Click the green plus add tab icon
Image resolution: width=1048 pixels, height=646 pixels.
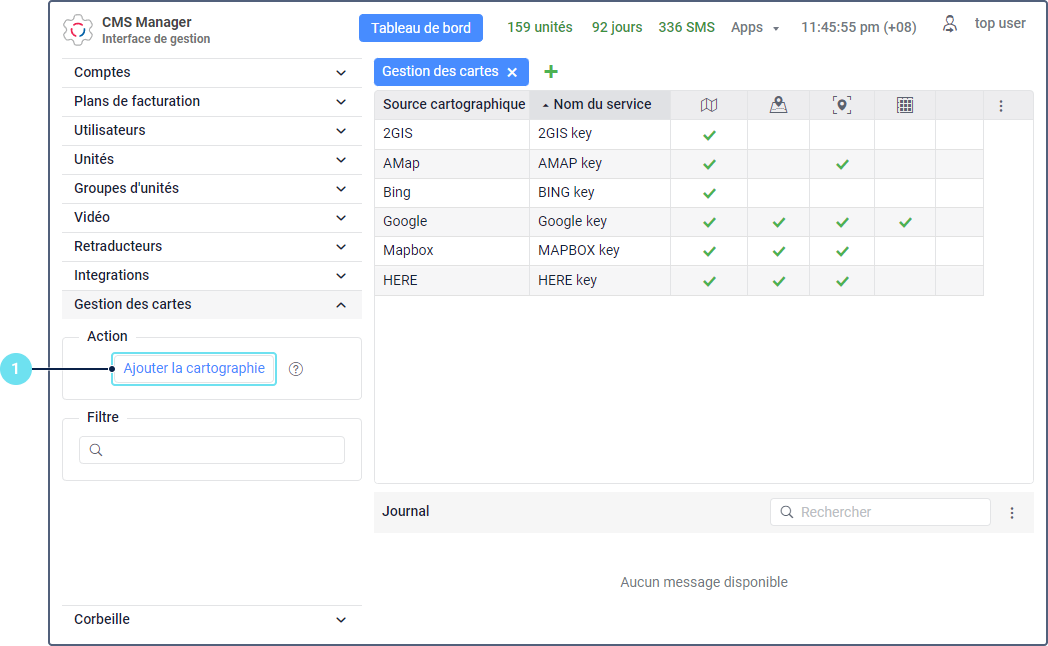pos(550,72)
